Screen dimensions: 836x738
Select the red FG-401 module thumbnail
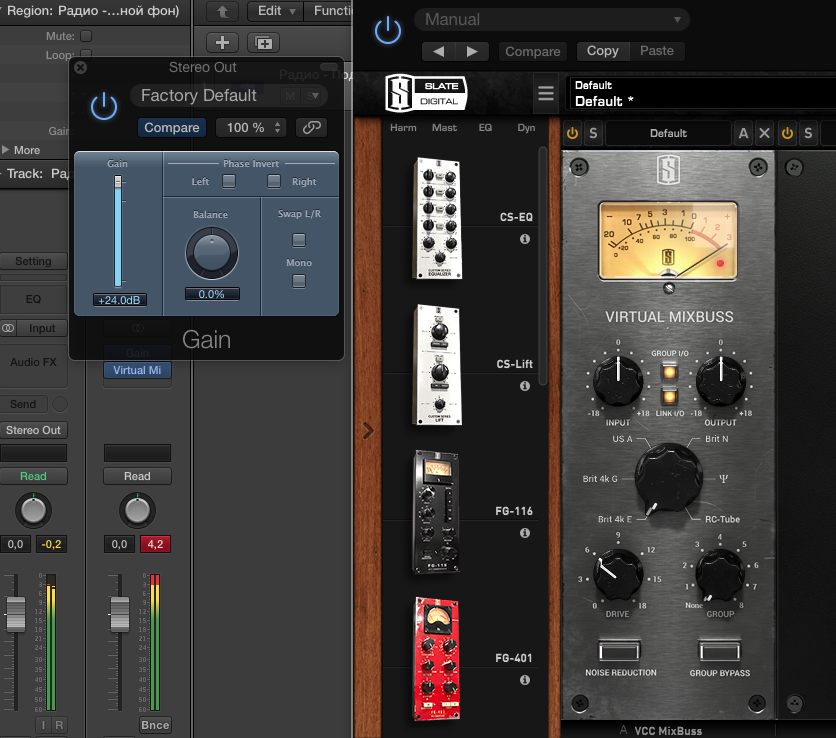[437, 659]
